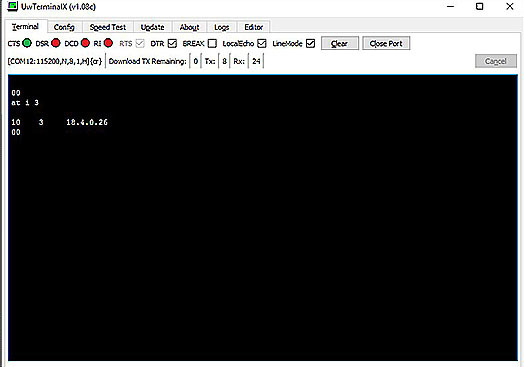Click the CTS green status indicator

coord(27,43)
